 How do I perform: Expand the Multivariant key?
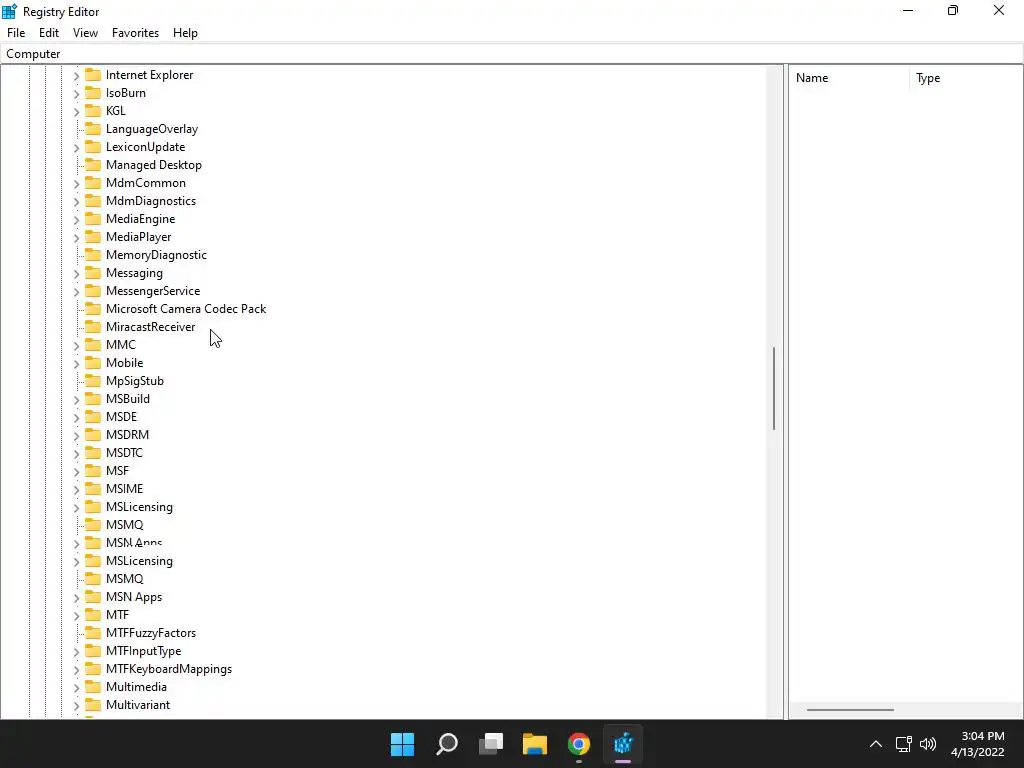point(76,706)
